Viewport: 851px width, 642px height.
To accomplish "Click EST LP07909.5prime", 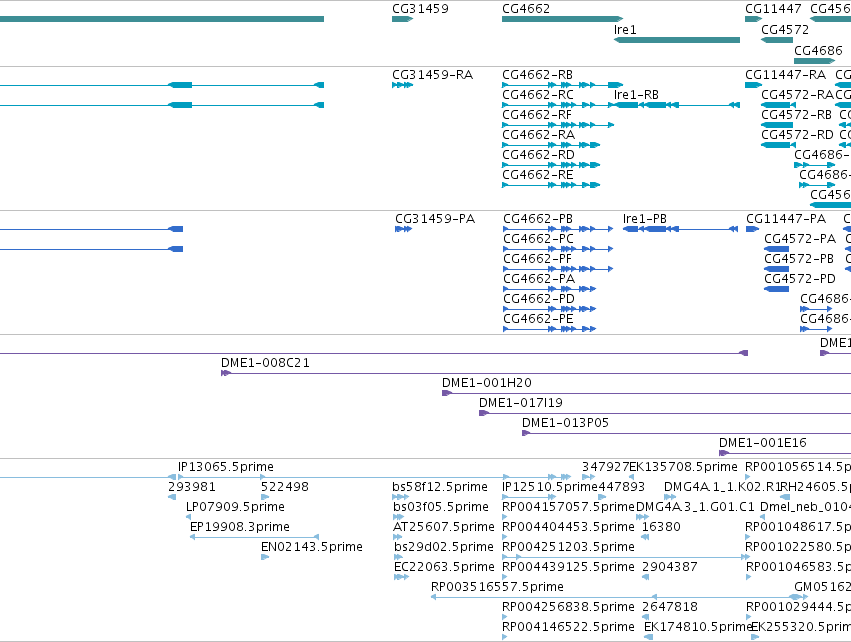I will 235,507.
